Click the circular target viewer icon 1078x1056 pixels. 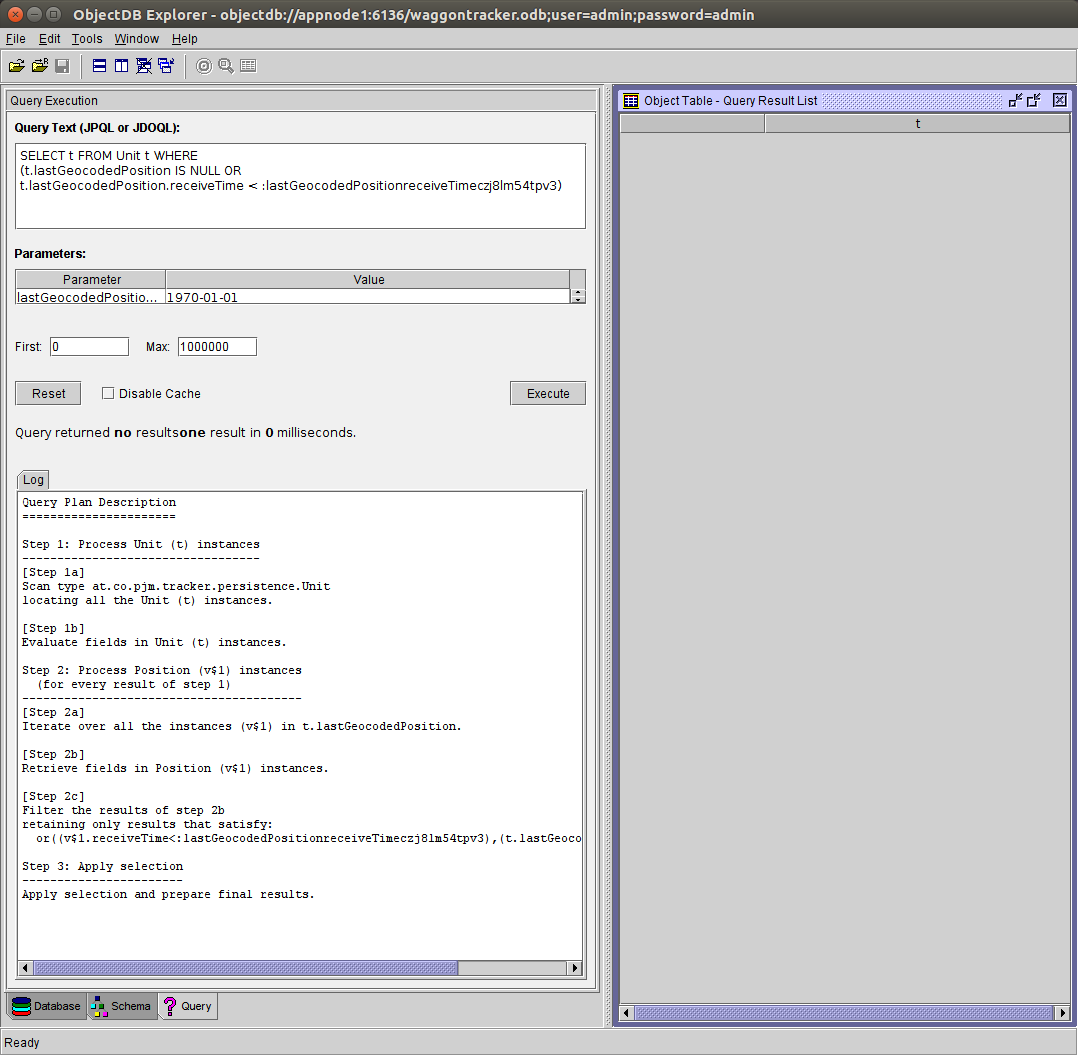pyautogui.click(x=204, y=66)
